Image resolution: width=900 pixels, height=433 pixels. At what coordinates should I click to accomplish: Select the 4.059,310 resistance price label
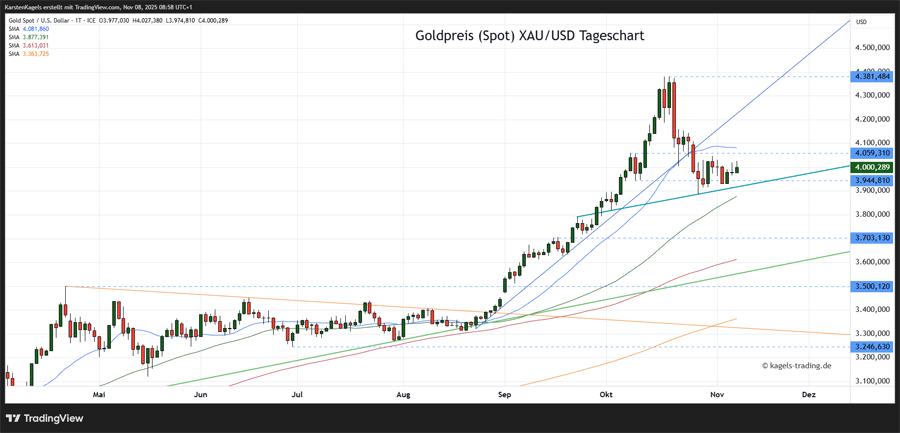coord(872,153)
